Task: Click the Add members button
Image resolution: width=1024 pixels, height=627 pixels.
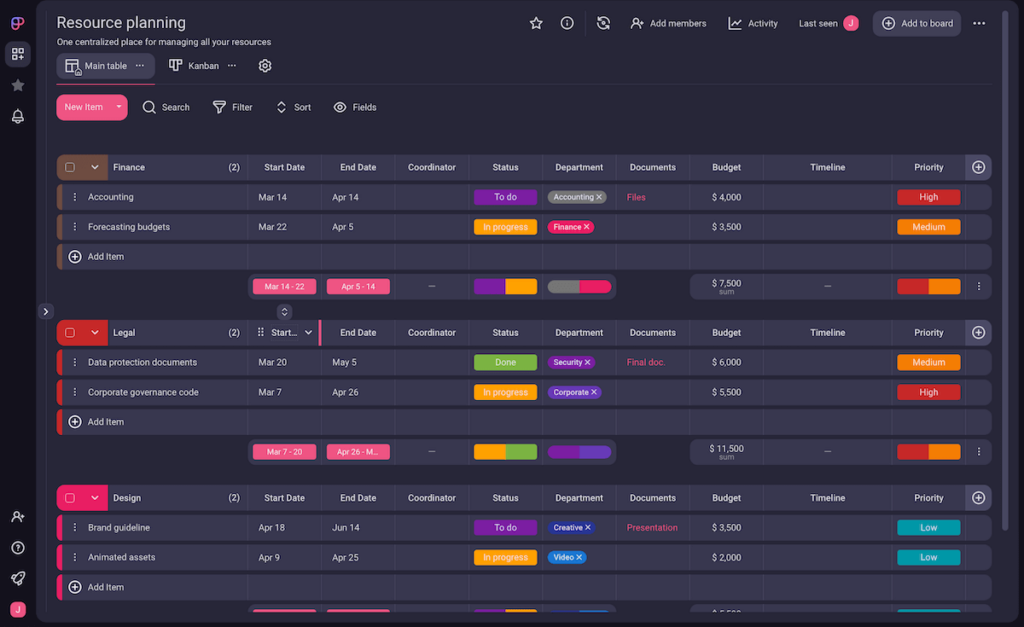Action: click(668, 22)
